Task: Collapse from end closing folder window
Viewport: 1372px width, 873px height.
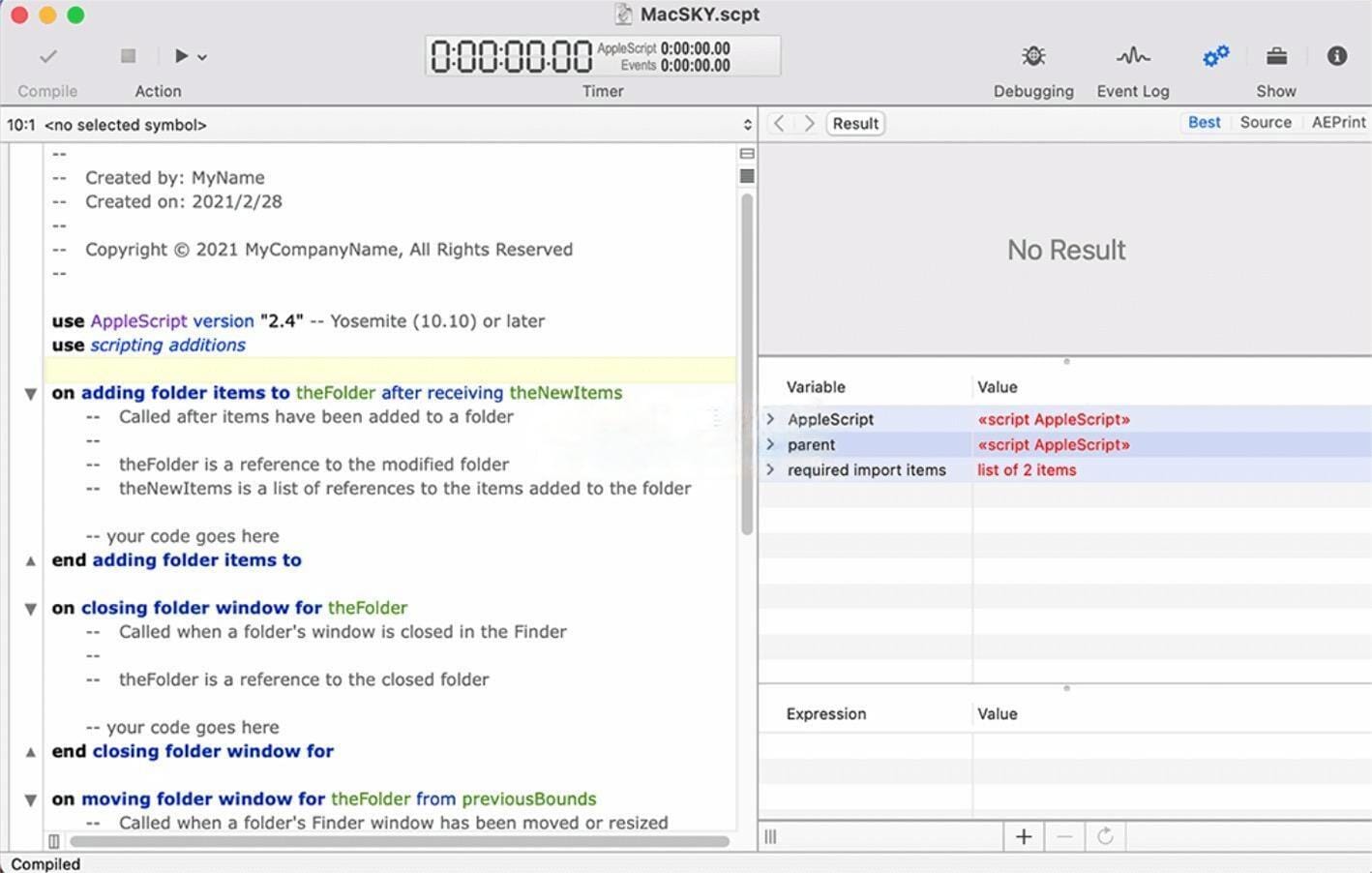Action: [30, 752]
